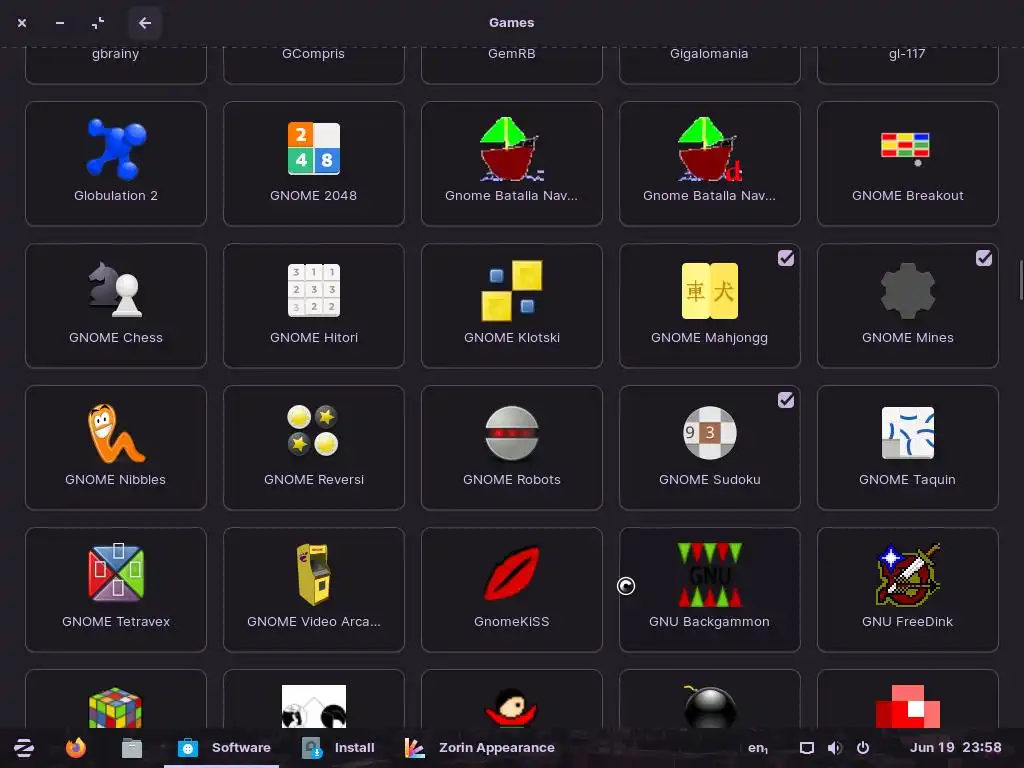Screen dimensions: 1024x768
Task: Click the installed checkmark on GNOME Sudoku
Action: pos(786,400)
